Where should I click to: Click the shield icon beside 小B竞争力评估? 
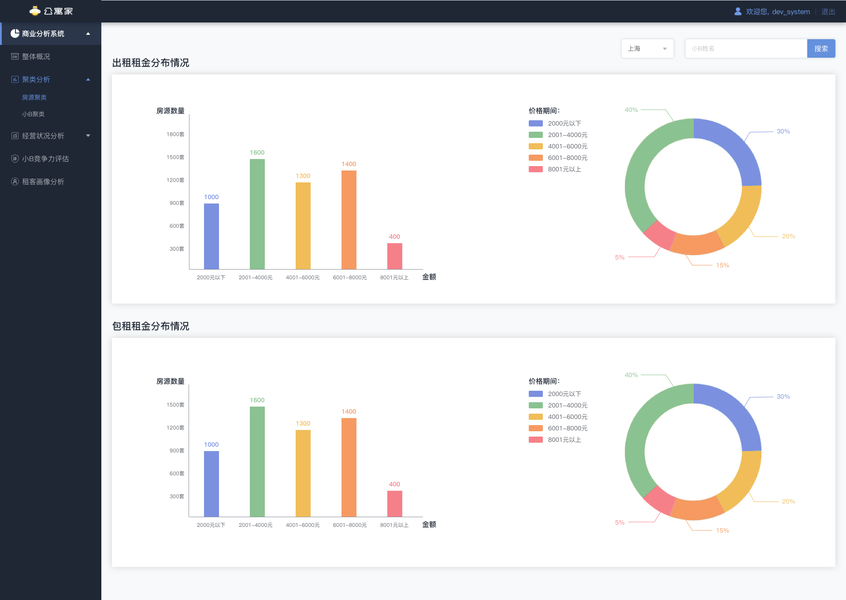15,159
